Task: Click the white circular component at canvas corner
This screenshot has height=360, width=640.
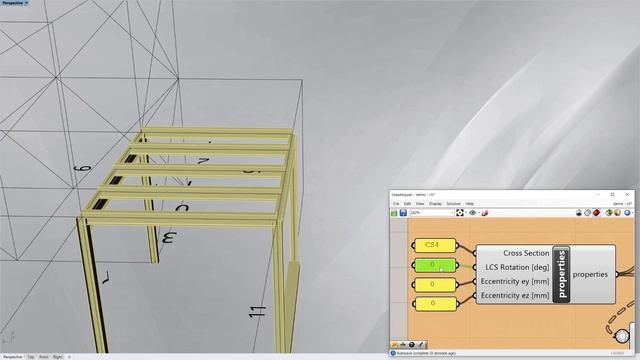Action: pos(622,336)
